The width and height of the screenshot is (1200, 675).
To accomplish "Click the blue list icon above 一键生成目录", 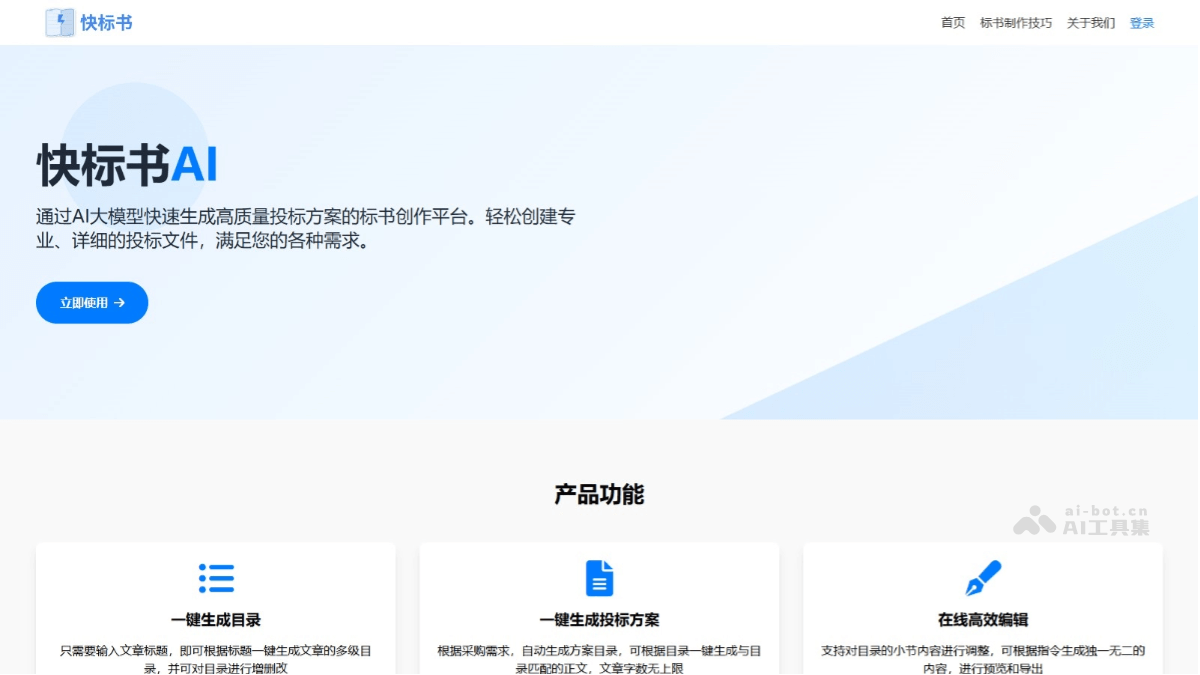I will (216, 578).
